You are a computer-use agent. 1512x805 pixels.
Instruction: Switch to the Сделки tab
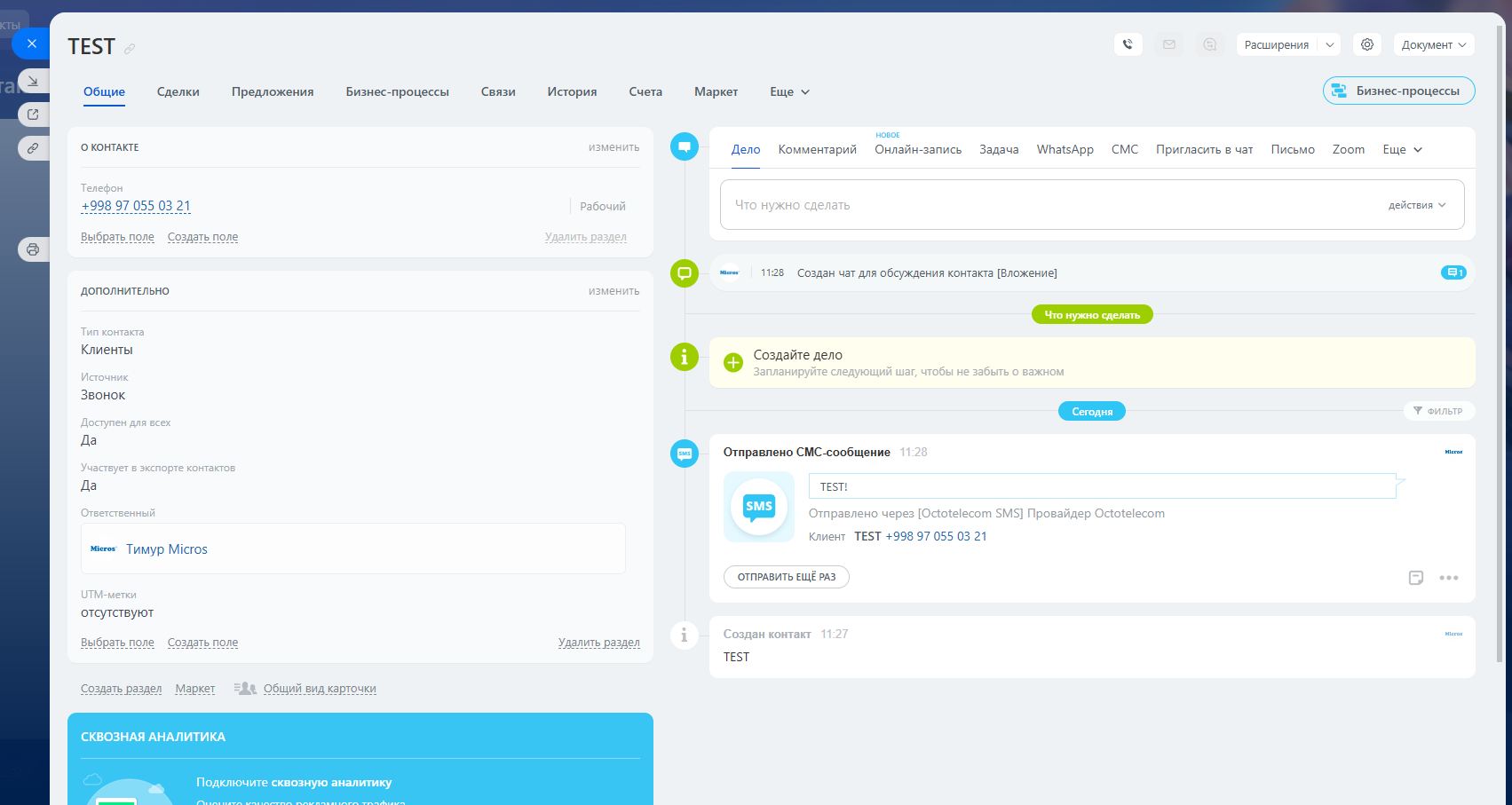(x=178, y=91)
